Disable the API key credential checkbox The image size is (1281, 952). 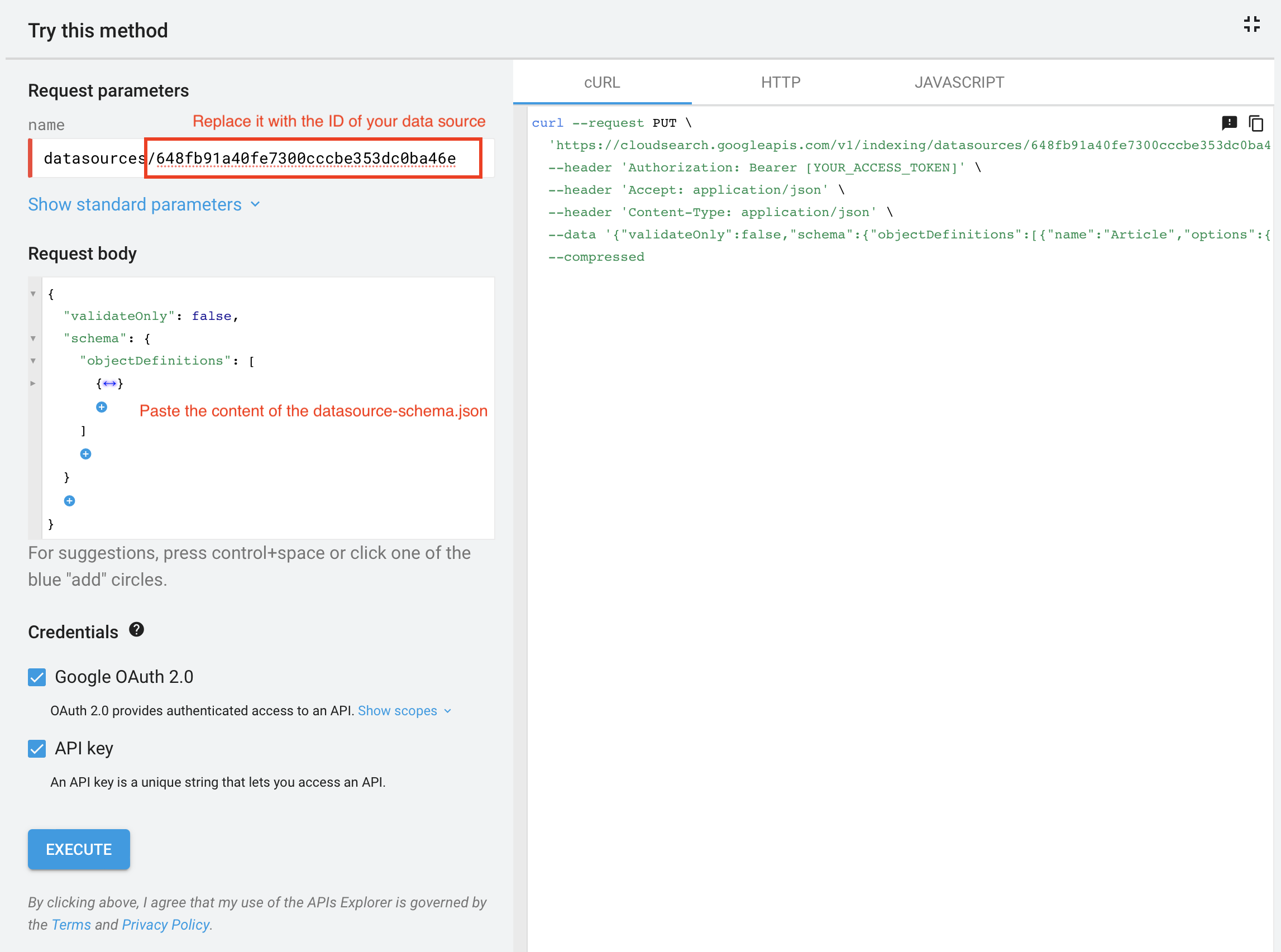pyautogui.click(x=36, y=749)
